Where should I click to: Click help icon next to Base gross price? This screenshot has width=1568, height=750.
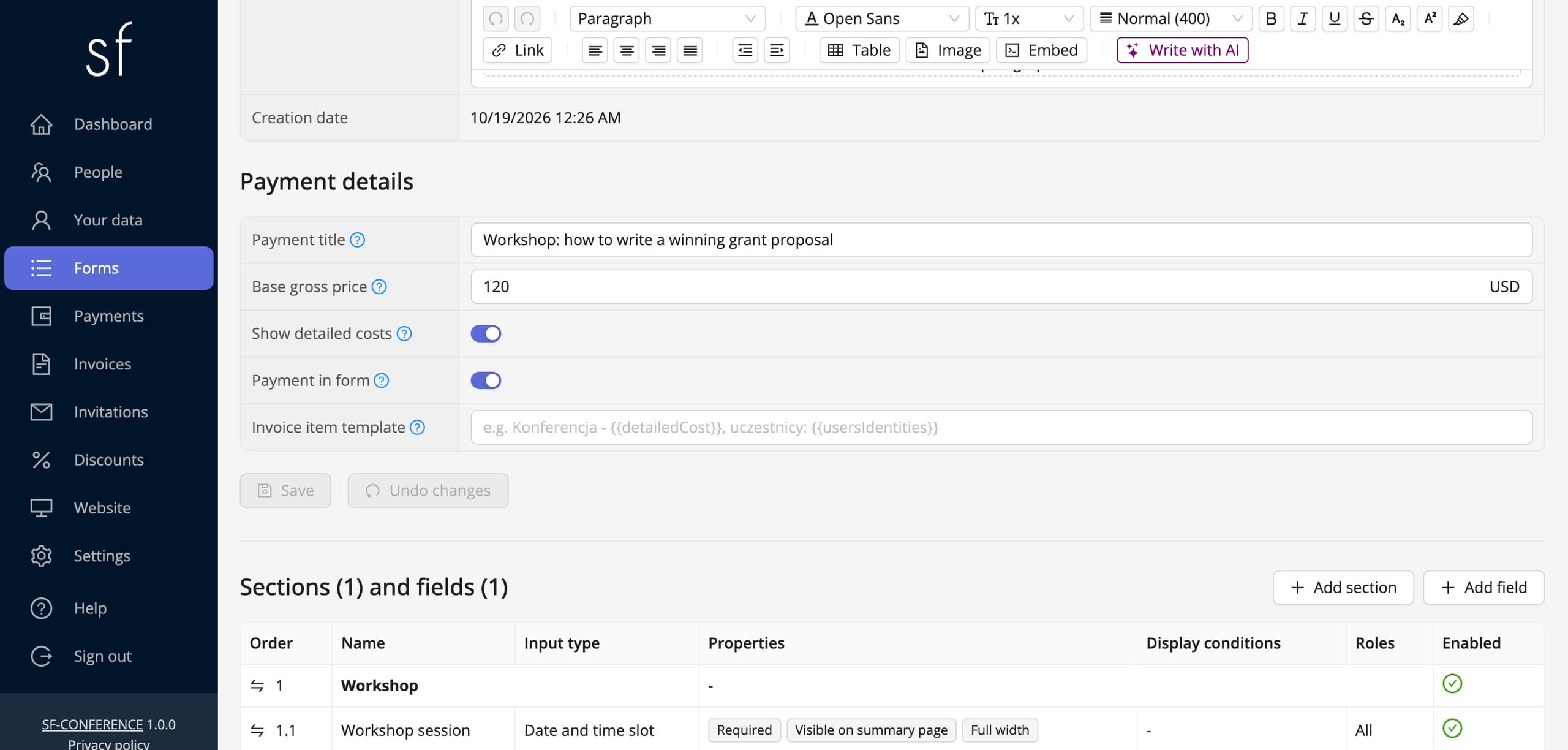pyautogui.click(x=379, y=287)
